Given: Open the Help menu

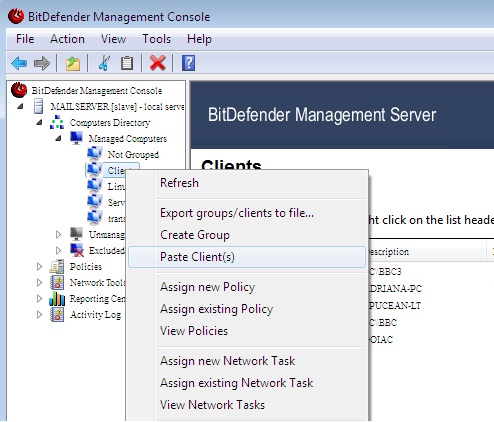Looking at the screenshot, I should point(199,39).
